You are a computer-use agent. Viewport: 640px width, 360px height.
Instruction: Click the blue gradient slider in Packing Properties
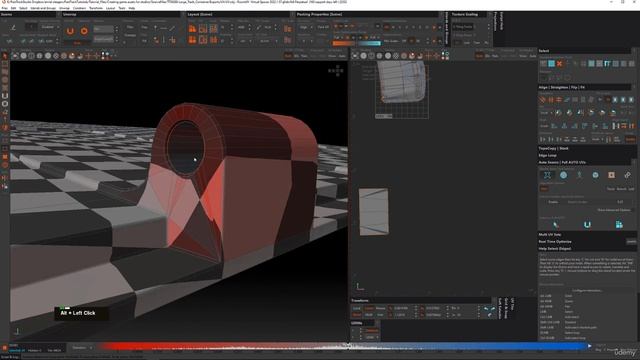point(369,43)
